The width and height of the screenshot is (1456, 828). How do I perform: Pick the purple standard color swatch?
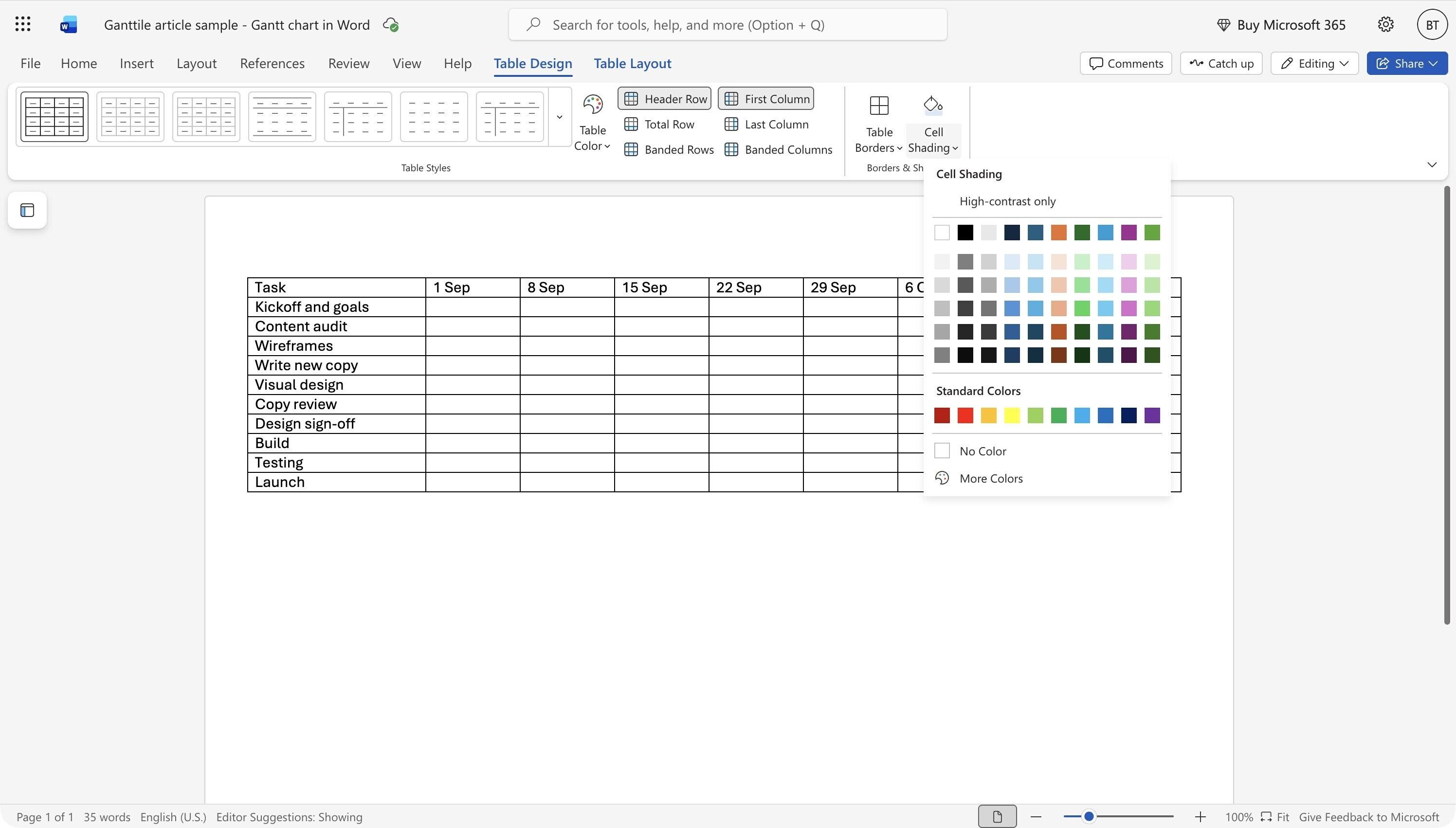click(1152, 415)
